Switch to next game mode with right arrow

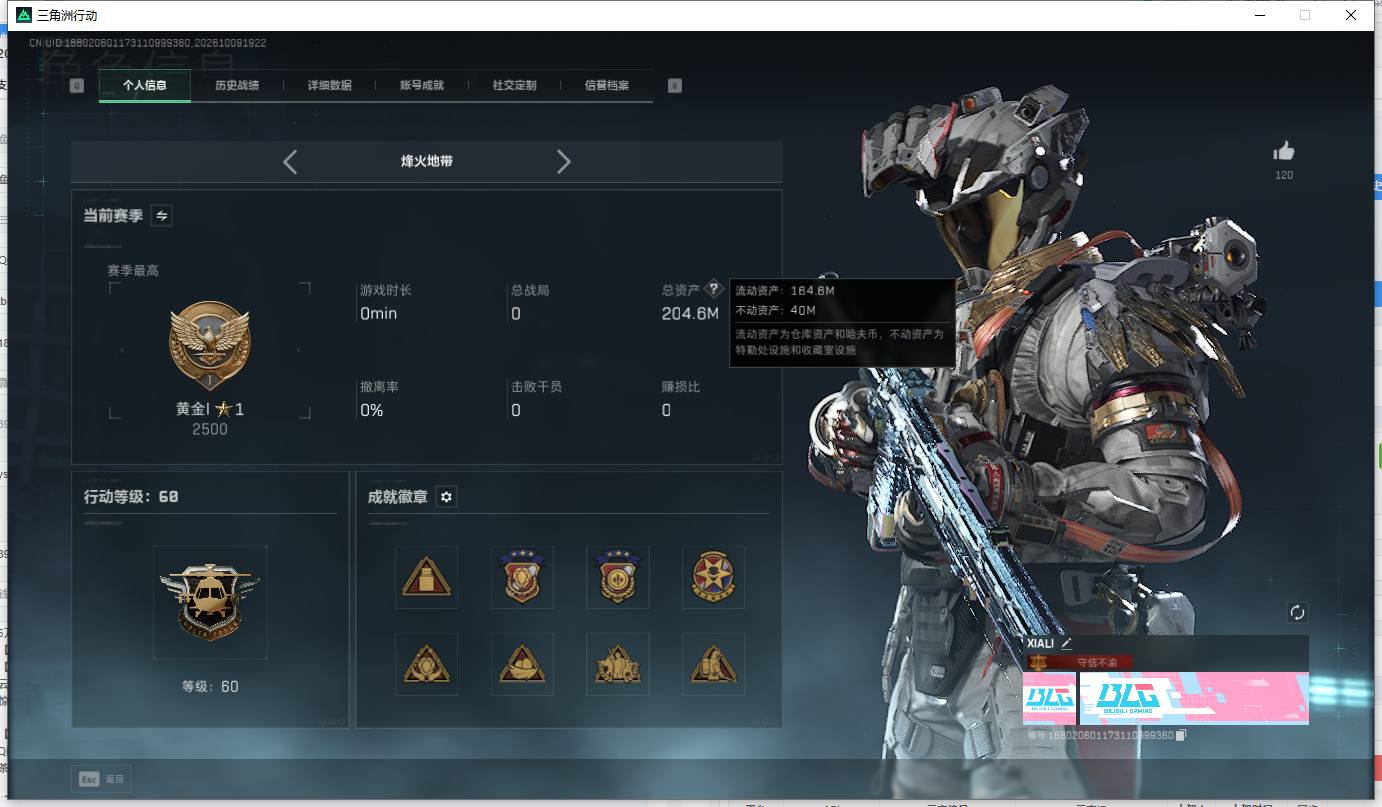tap(564, 162)
